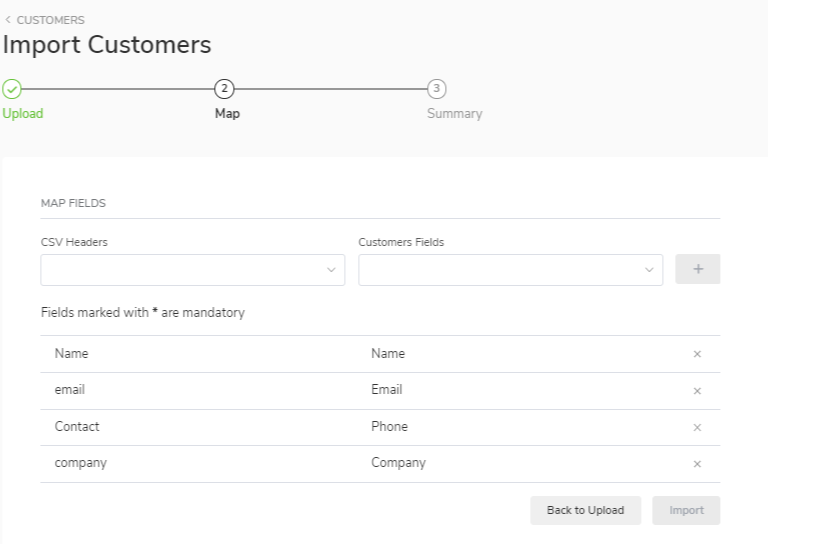
Task: Click the Import button
Action: (x=686, y=510)
